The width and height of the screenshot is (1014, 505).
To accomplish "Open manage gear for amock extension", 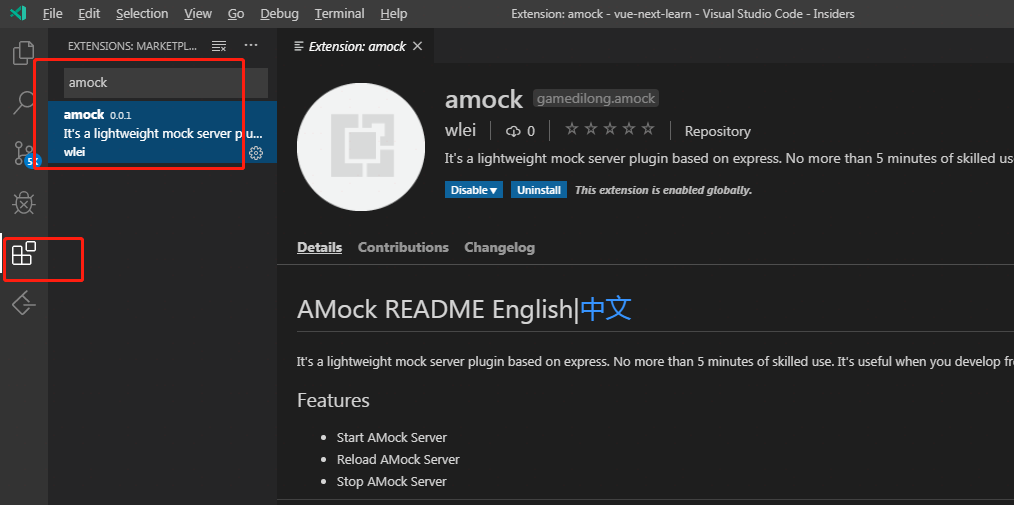I will click(256, 153).
